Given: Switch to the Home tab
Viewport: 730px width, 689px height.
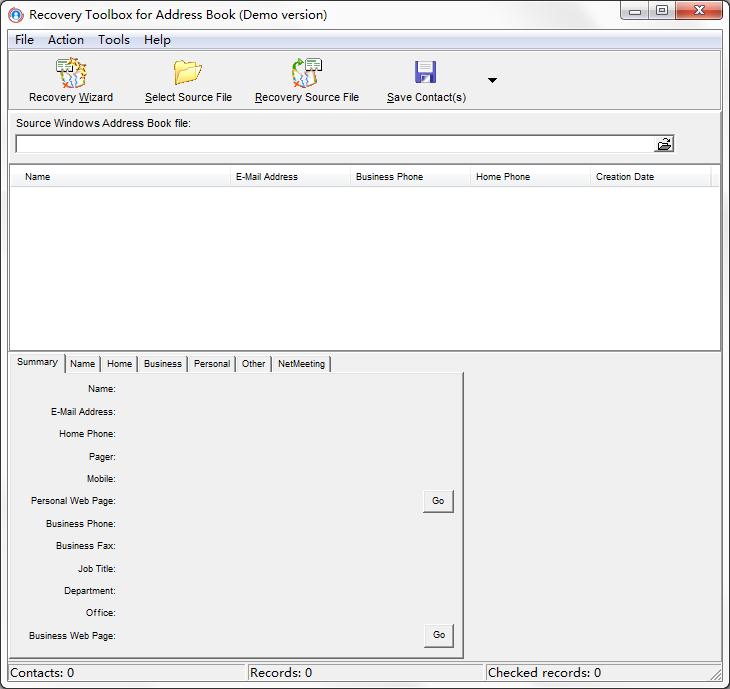Looking at the screenshot, I should click(119, 364).
